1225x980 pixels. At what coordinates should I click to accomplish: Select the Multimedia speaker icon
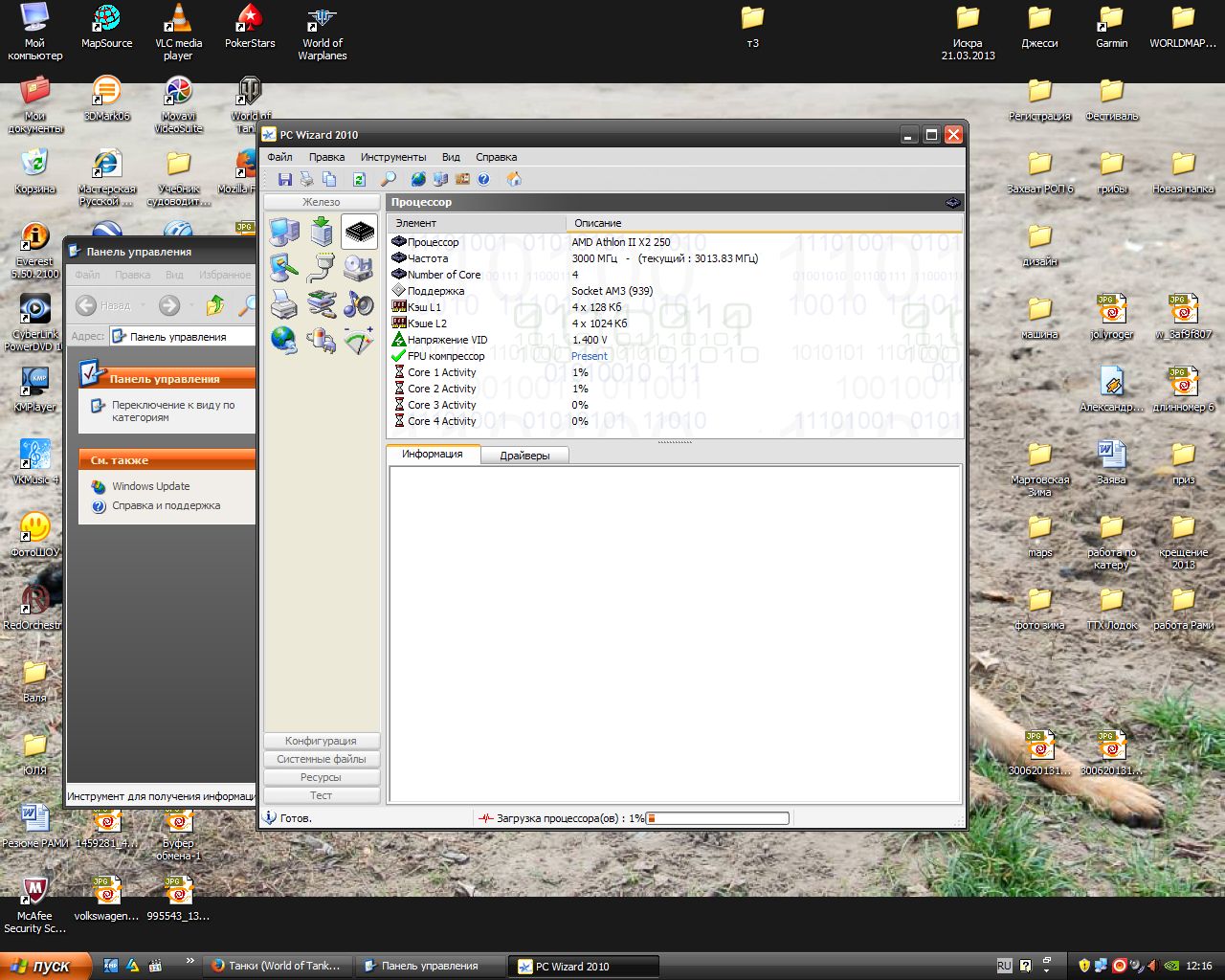click(359, 304)
